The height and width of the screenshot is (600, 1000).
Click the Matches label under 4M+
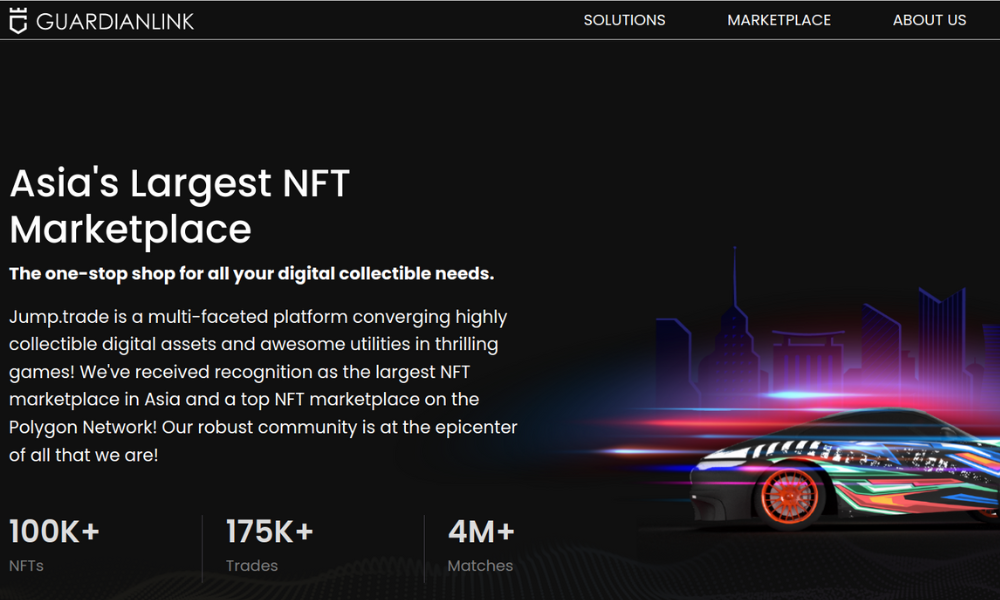click(x=480, y=566)
